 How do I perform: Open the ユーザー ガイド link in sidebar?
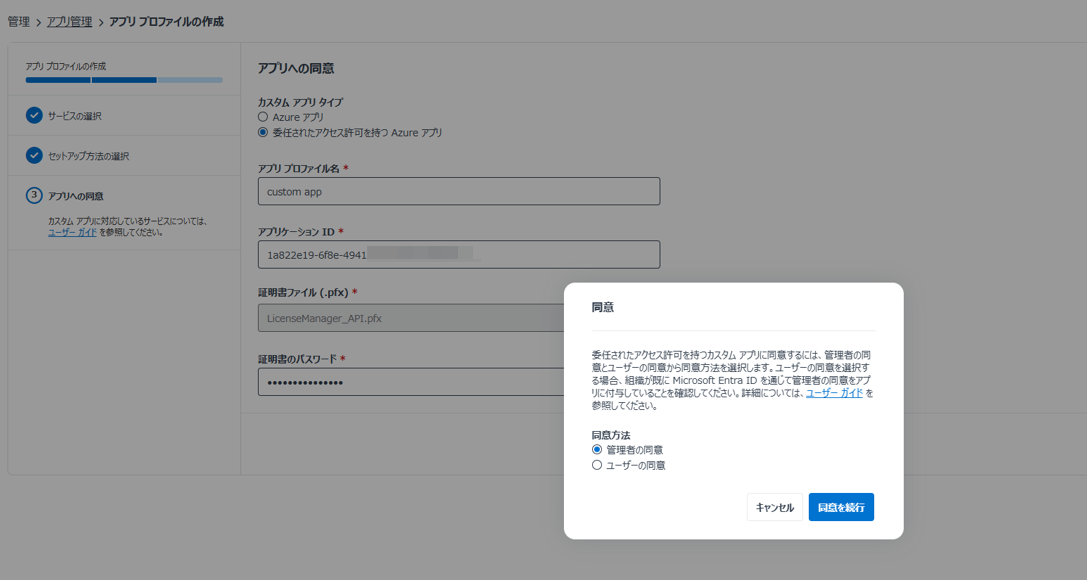pyautogui.click(x=72, y=232)
